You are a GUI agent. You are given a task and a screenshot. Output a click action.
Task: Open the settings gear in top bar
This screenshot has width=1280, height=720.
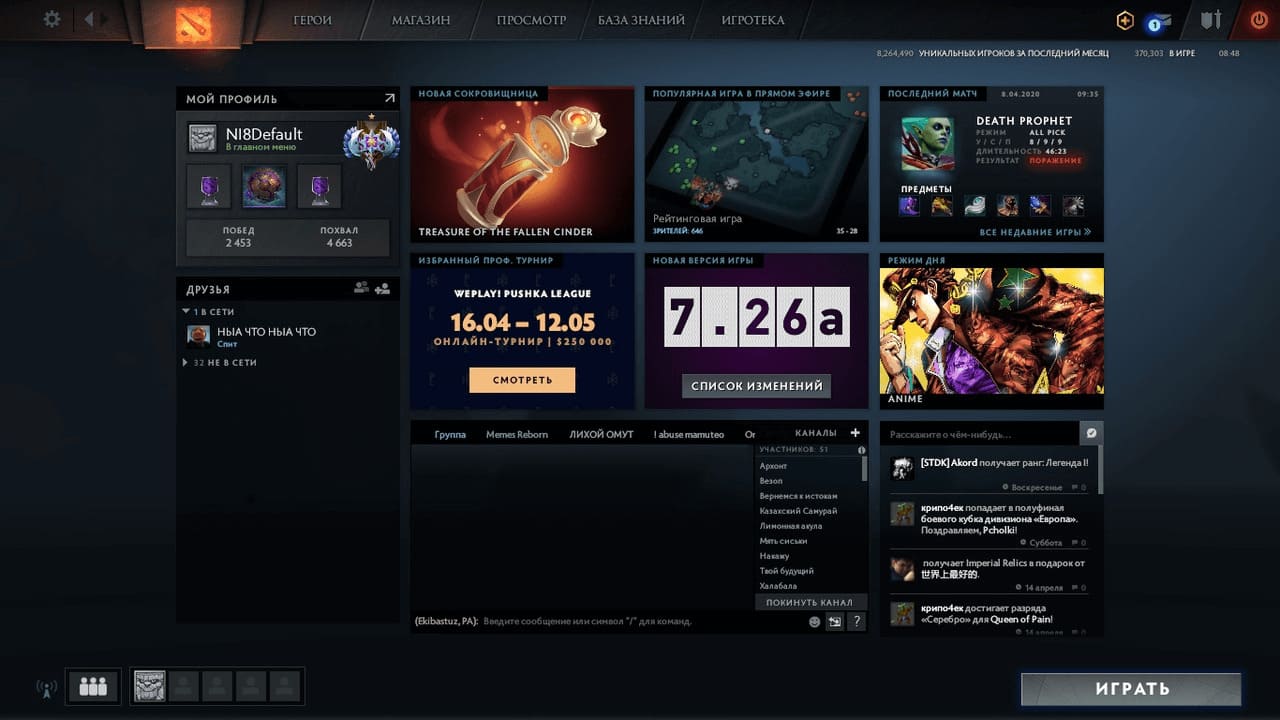click(52, 19)
